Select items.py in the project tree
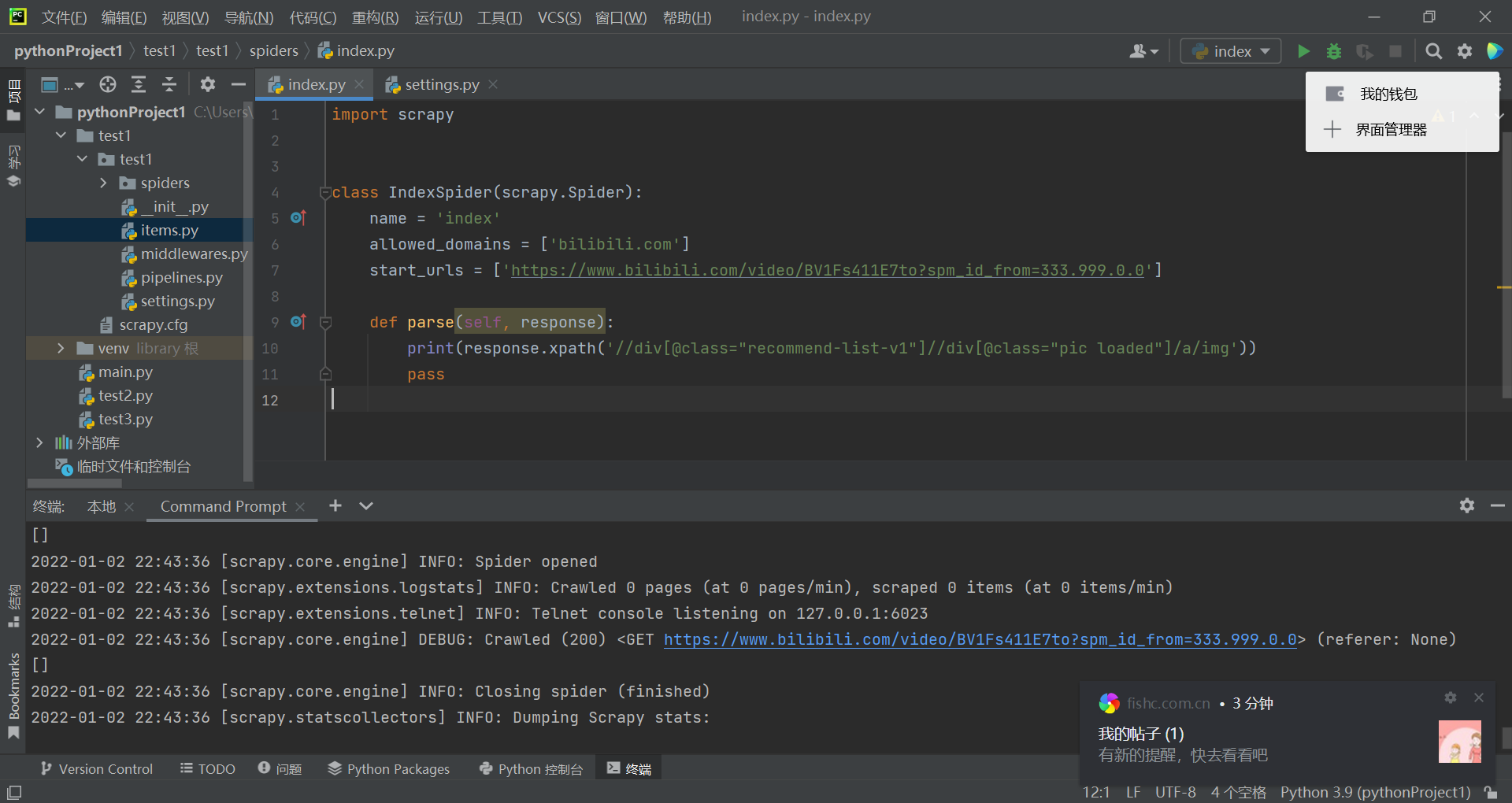 click(160, 230)
